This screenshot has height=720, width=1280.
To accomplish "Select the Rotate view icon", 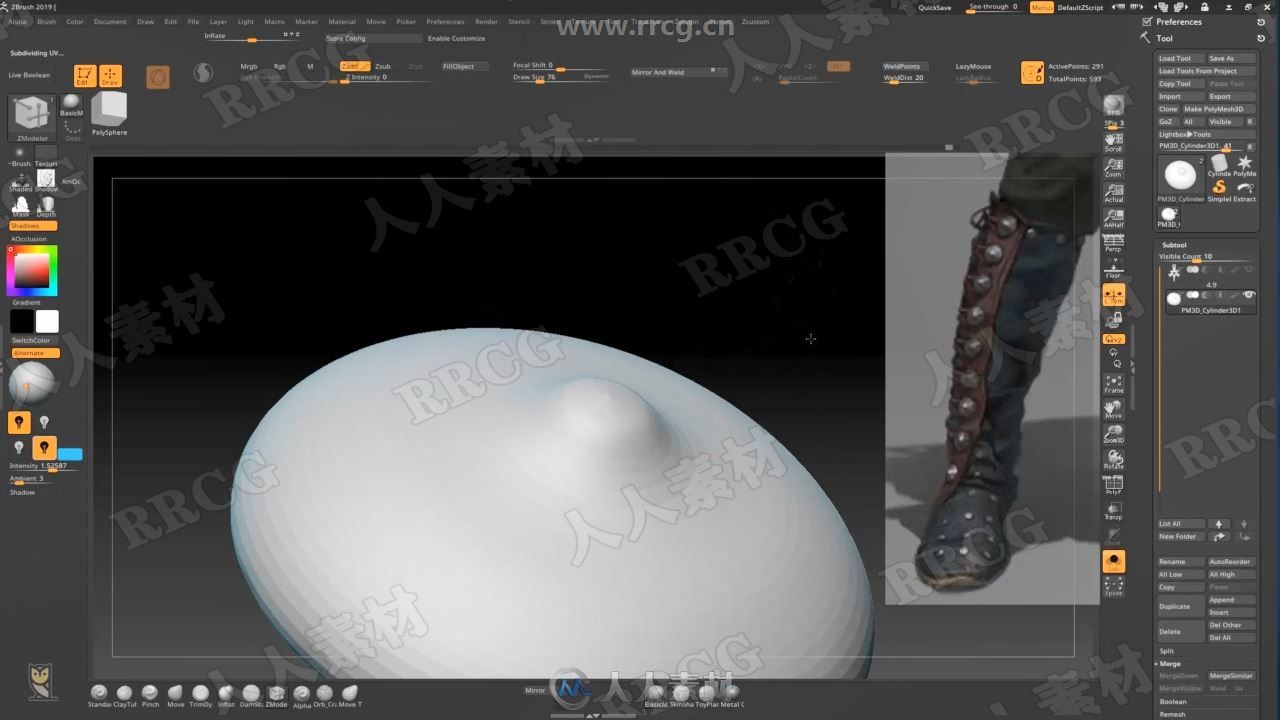I will coord(1113,460).
